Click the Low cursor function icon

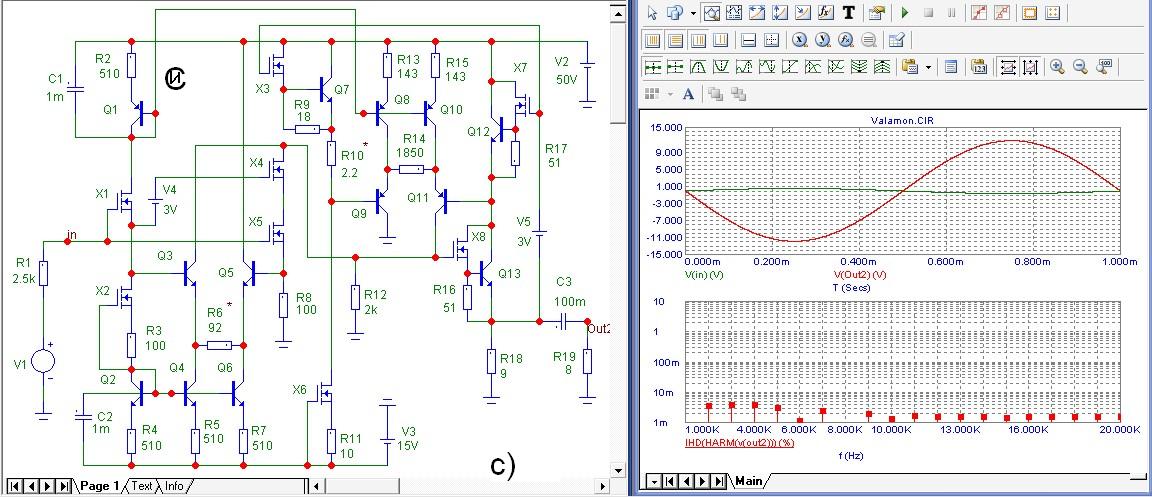tap(767, 67)
